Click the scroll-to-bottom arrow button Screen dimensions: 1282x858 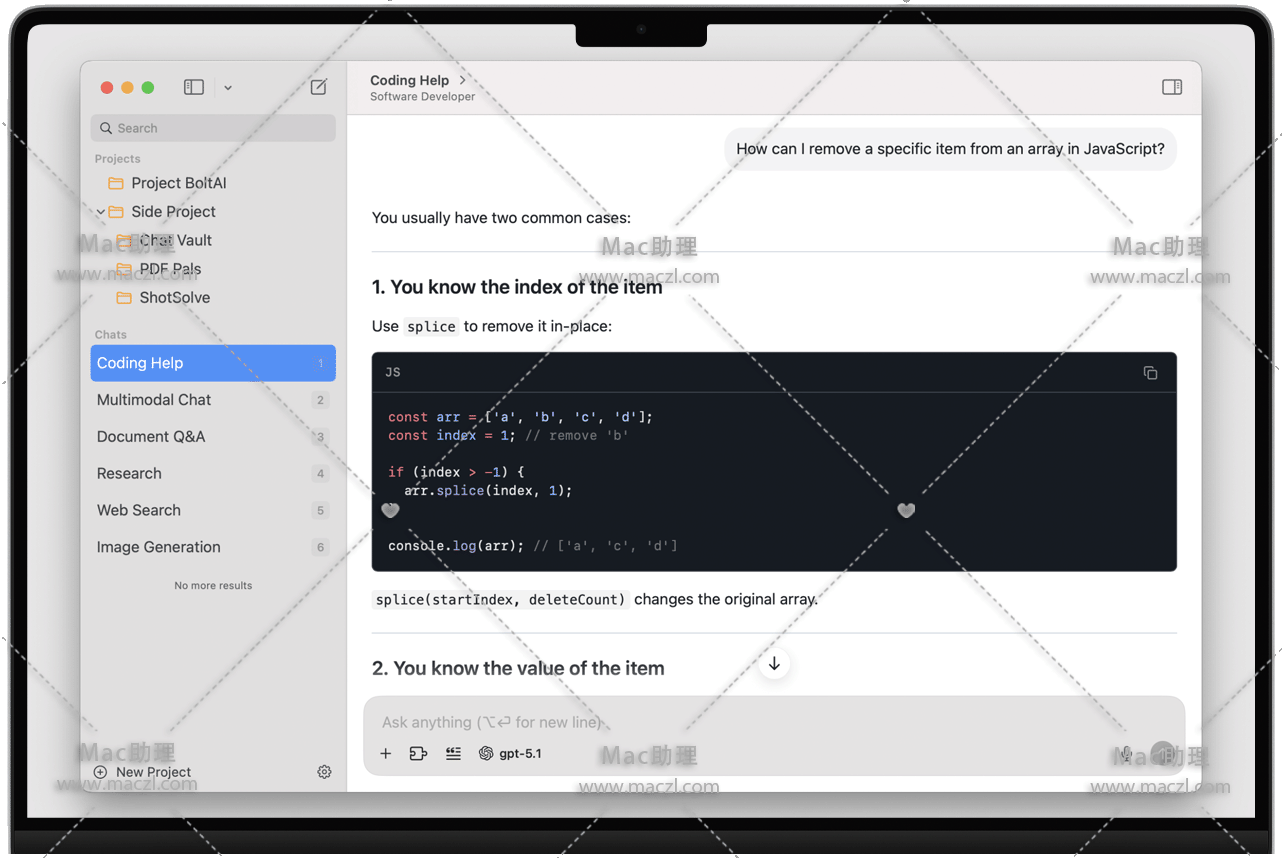(774, 664)
